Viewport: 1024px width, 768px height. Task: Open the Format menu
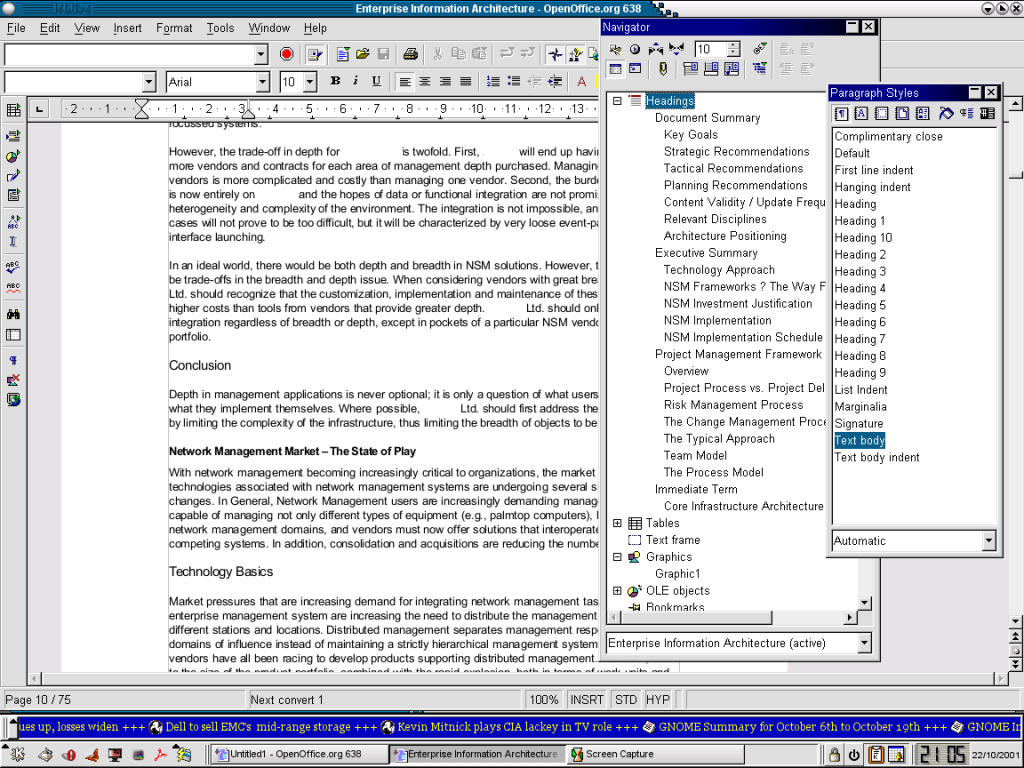[x=174, y=28]
